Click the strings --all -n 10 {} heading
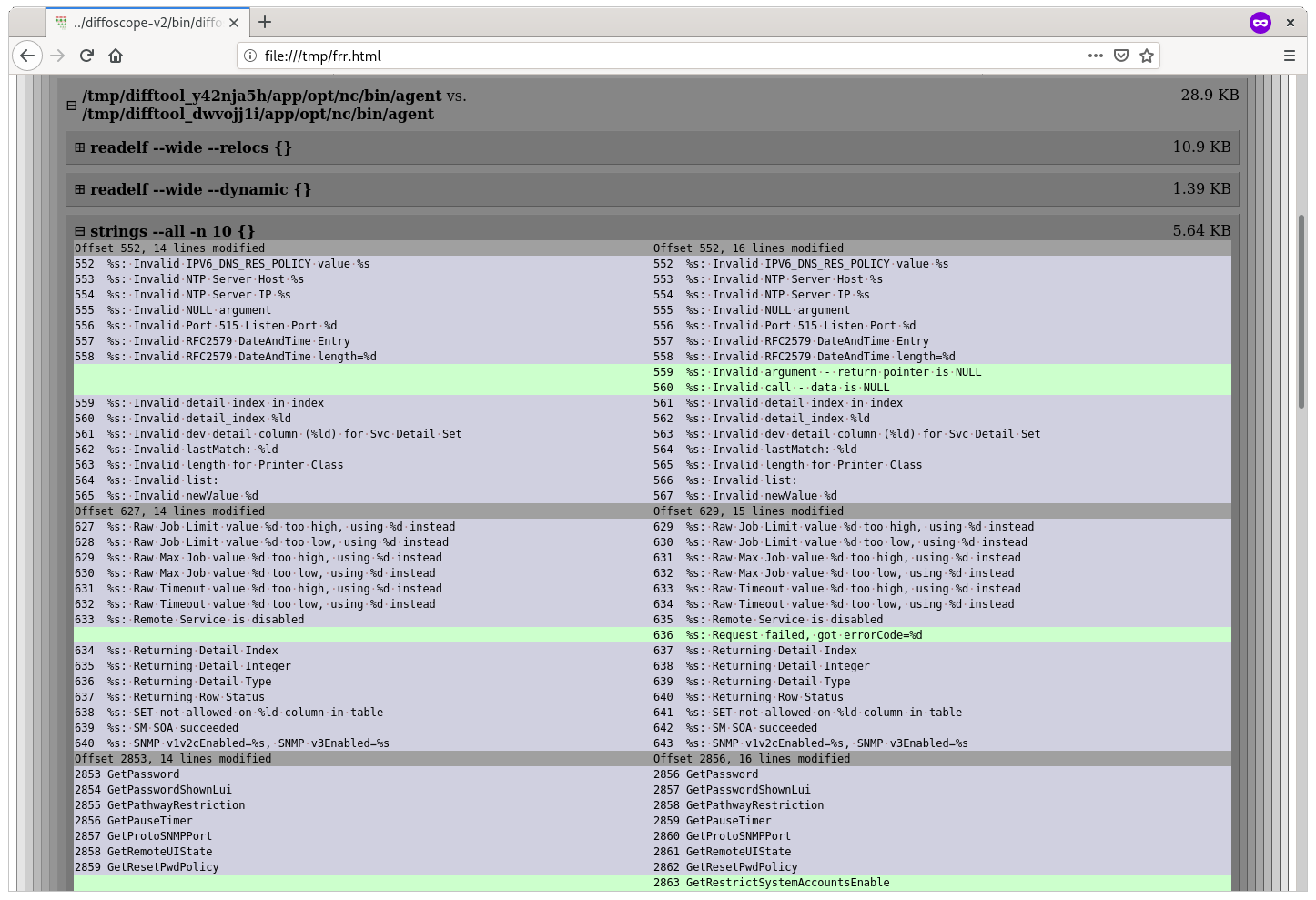This screenshot has width=1316, height=900. click(172, 231)
